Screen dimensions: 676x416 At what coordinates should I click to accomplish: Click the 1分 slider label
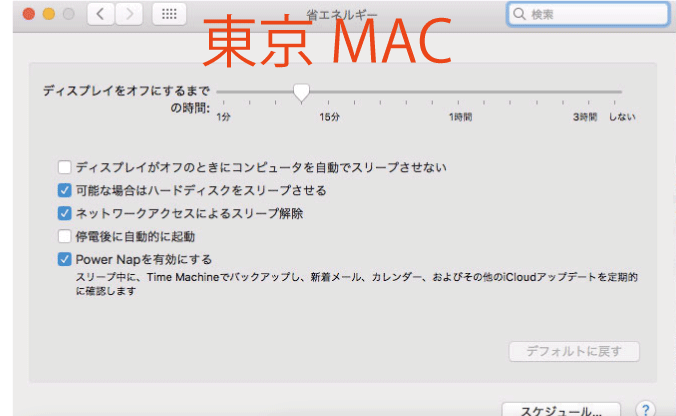click(223, 117)
